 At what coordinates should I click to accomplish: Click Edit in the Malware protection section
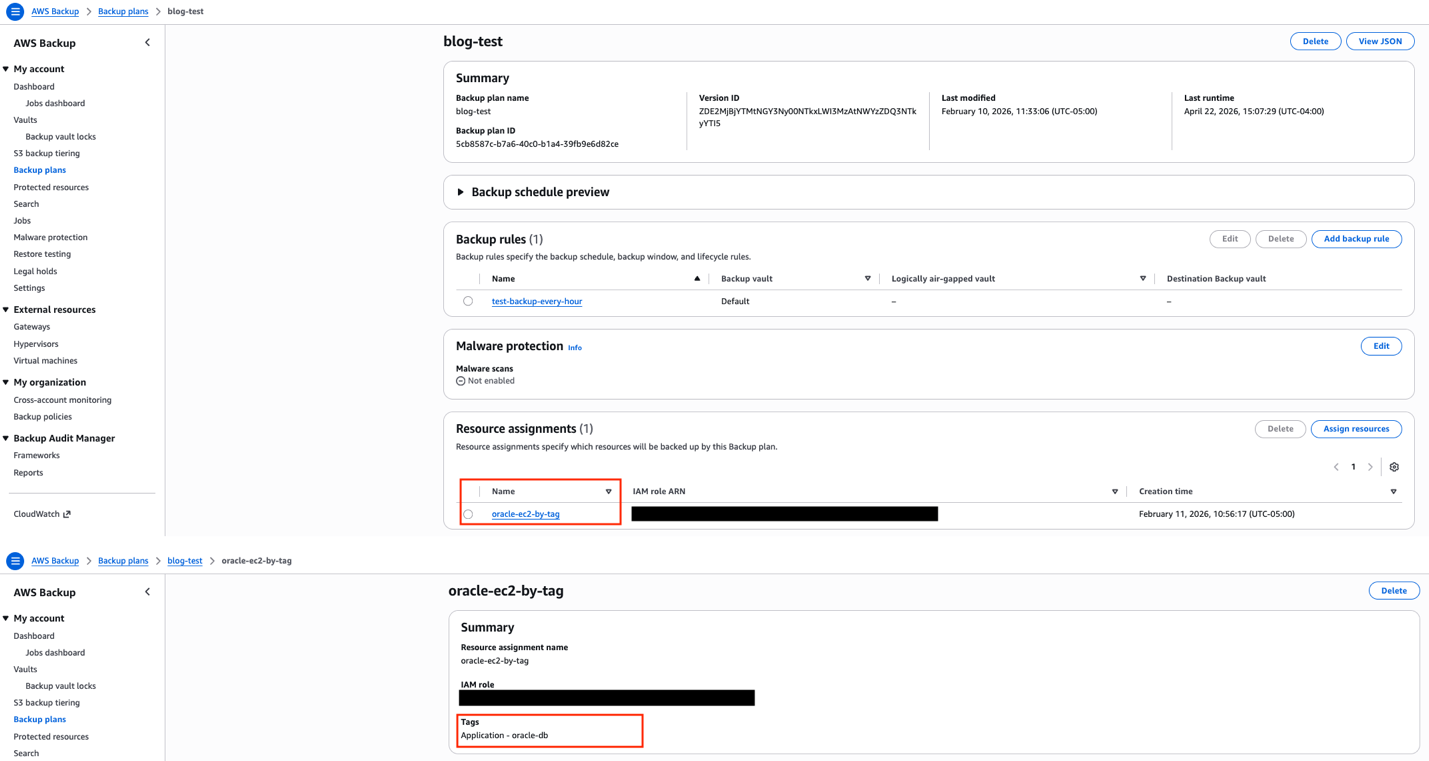coord(1381,346)
